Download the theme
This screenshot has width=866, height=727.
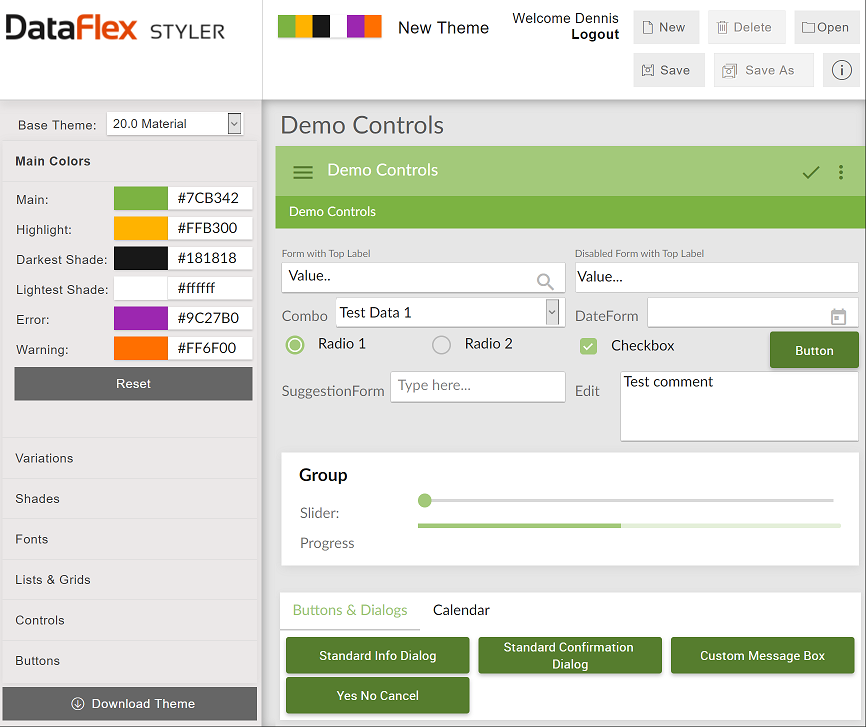point(130,703)
